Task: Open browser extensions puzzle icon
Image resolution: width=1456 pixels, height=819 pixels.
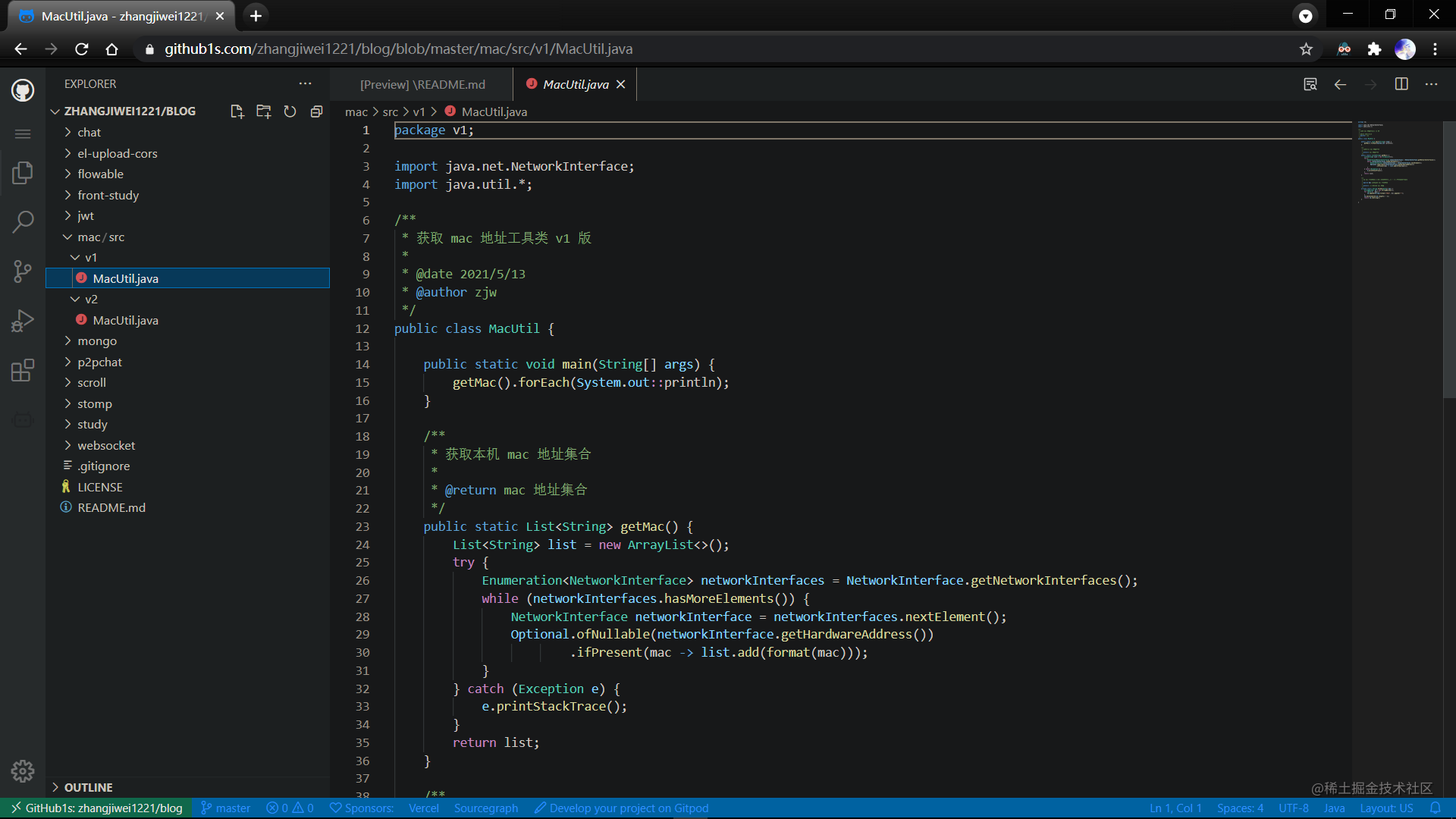Action: coord(1374,49)
